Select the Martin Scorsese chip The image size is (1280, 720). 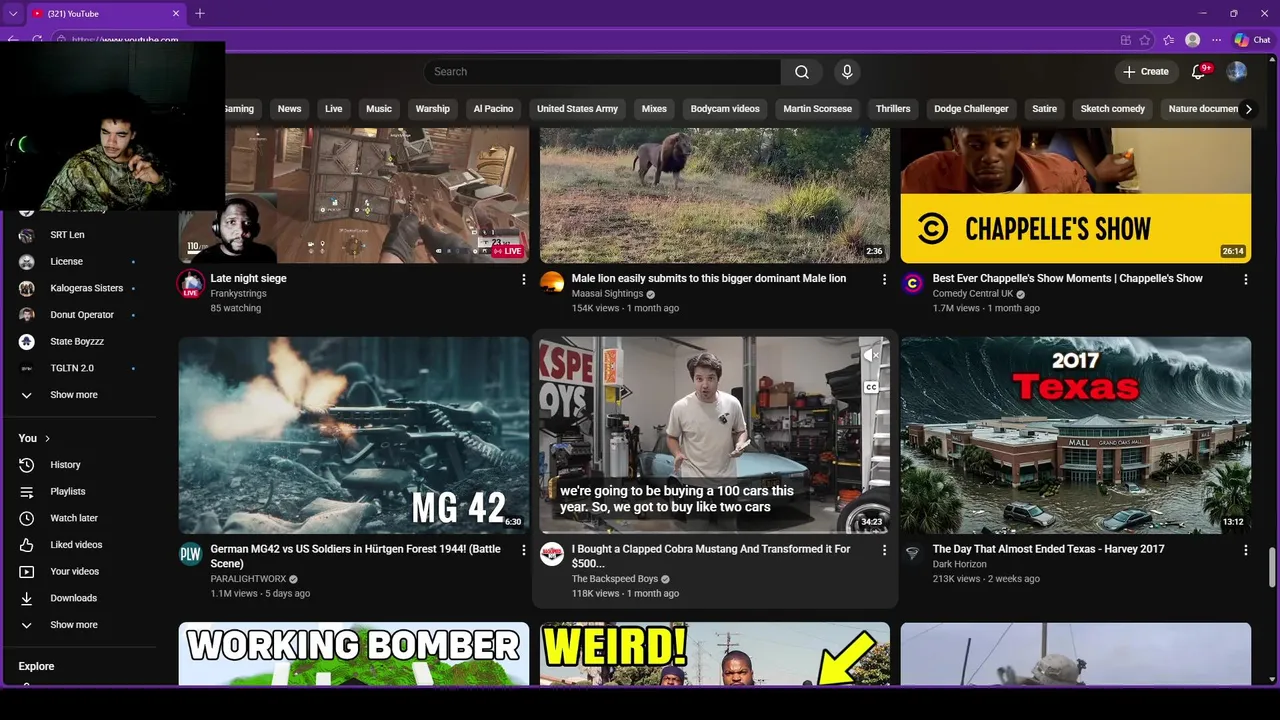point(818,109)
